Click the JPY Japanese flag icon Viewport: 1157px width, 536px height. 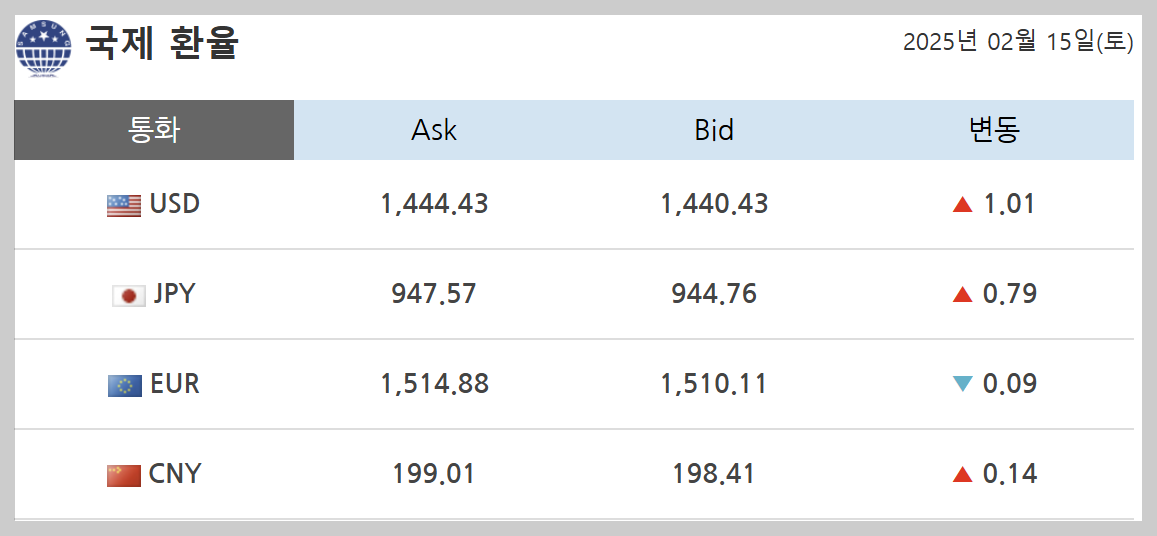pos(128,296)
